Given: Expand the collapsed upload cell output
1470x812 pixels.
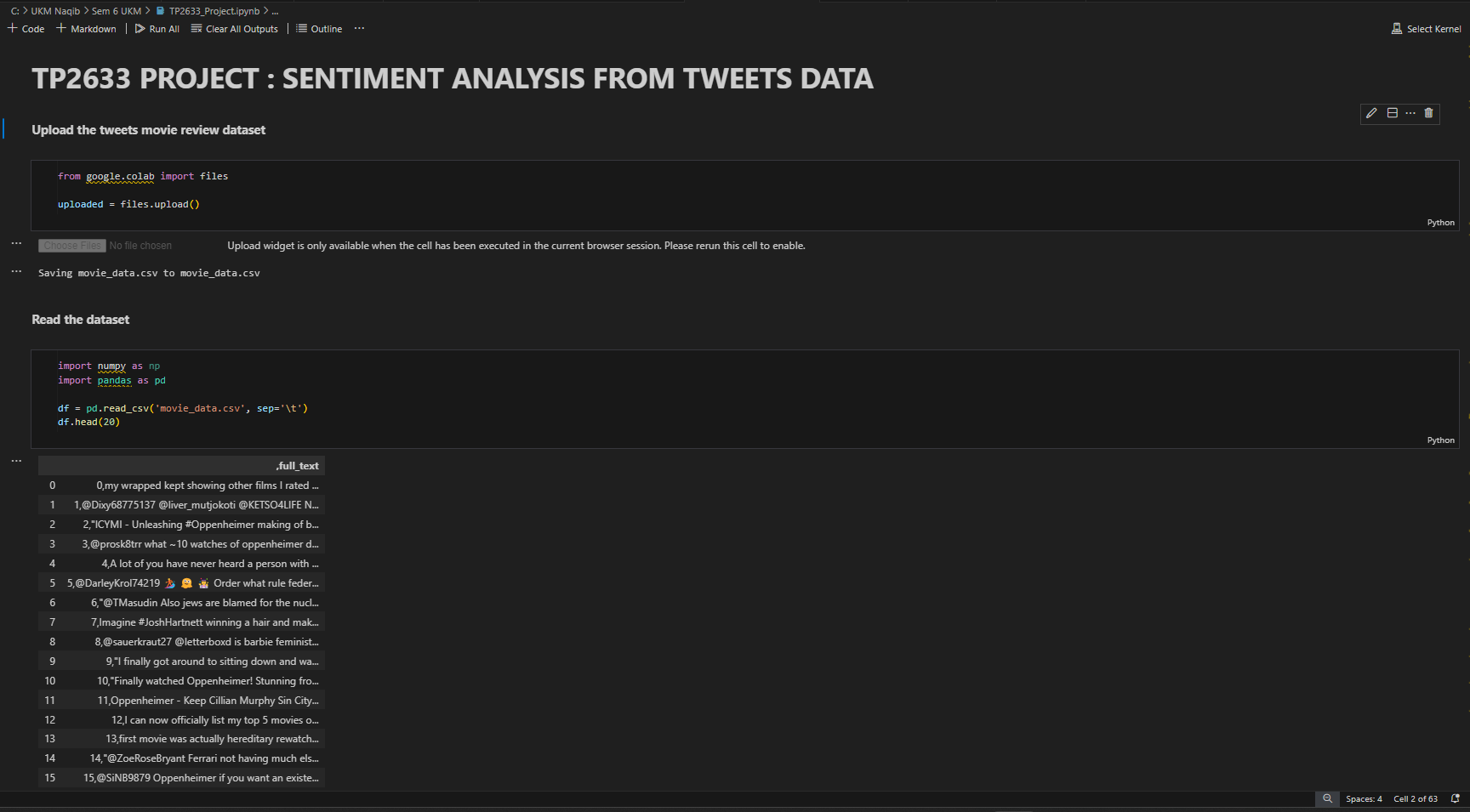Looking at the screenshot, I should tap(16, 244).
